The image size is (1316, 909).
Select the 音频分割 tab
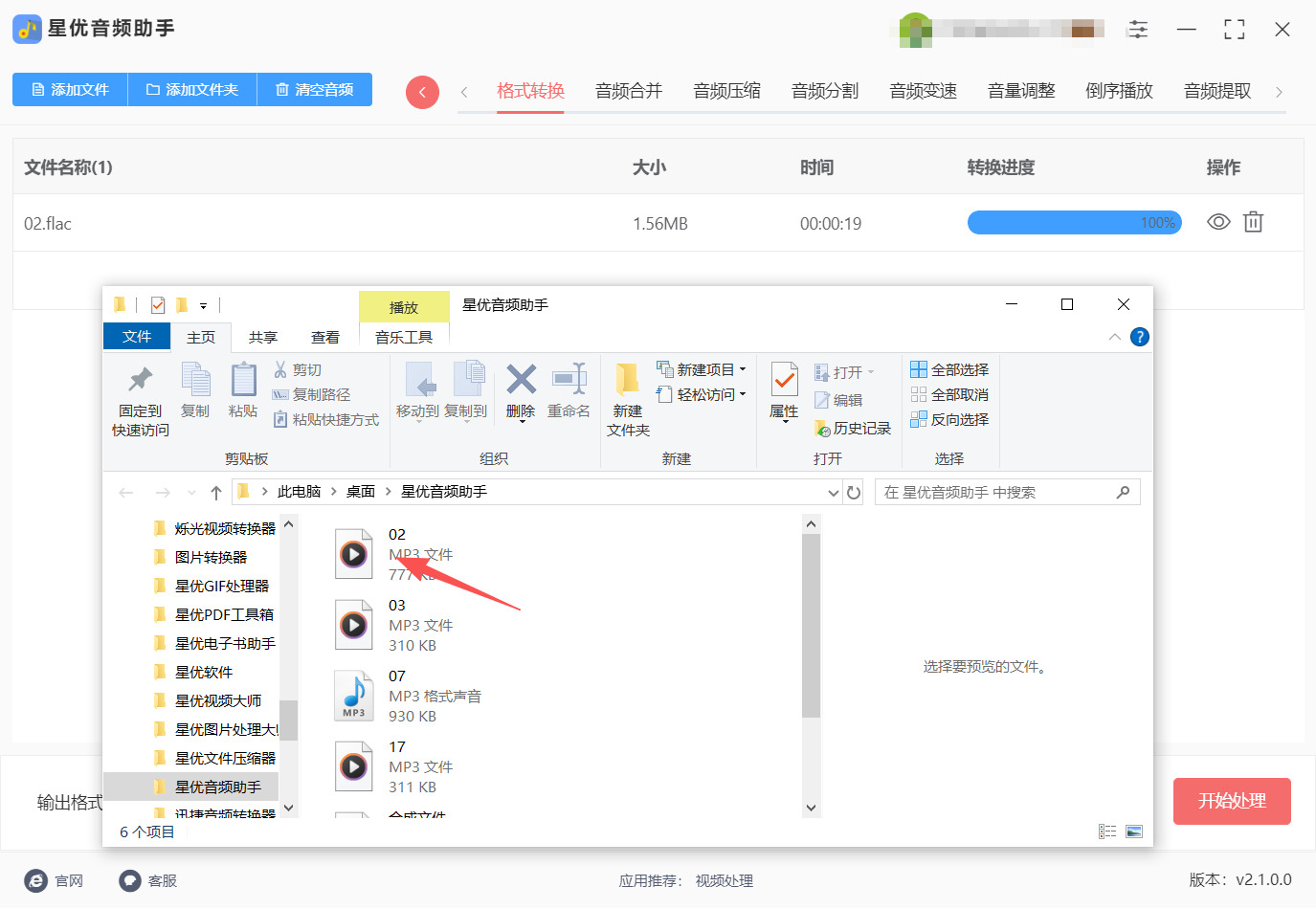(825, 91)
